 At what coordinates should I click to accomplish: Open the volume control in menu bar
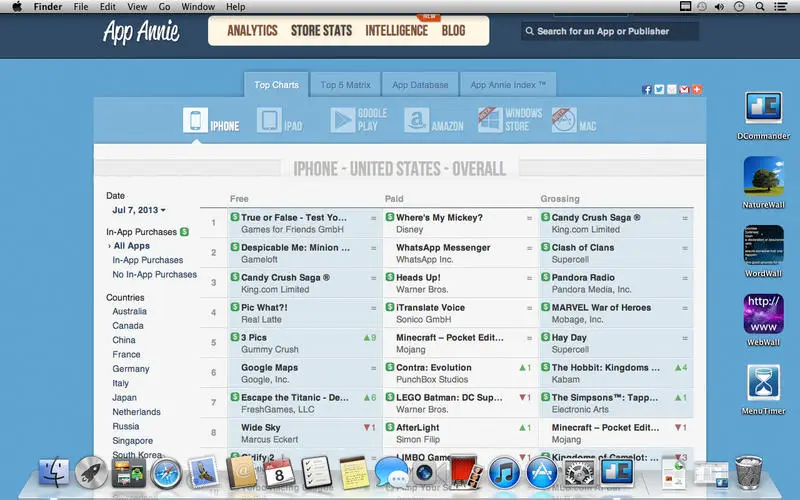(719, 7)
